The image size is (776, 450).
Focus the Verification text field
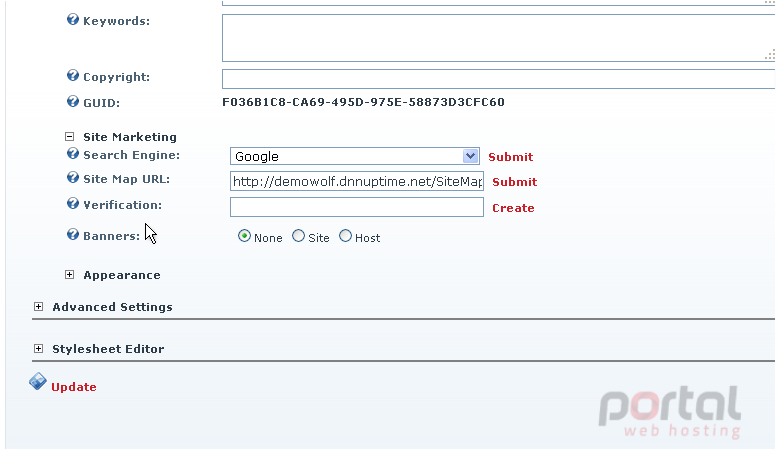pyautogui.click(x=357, y=207)
